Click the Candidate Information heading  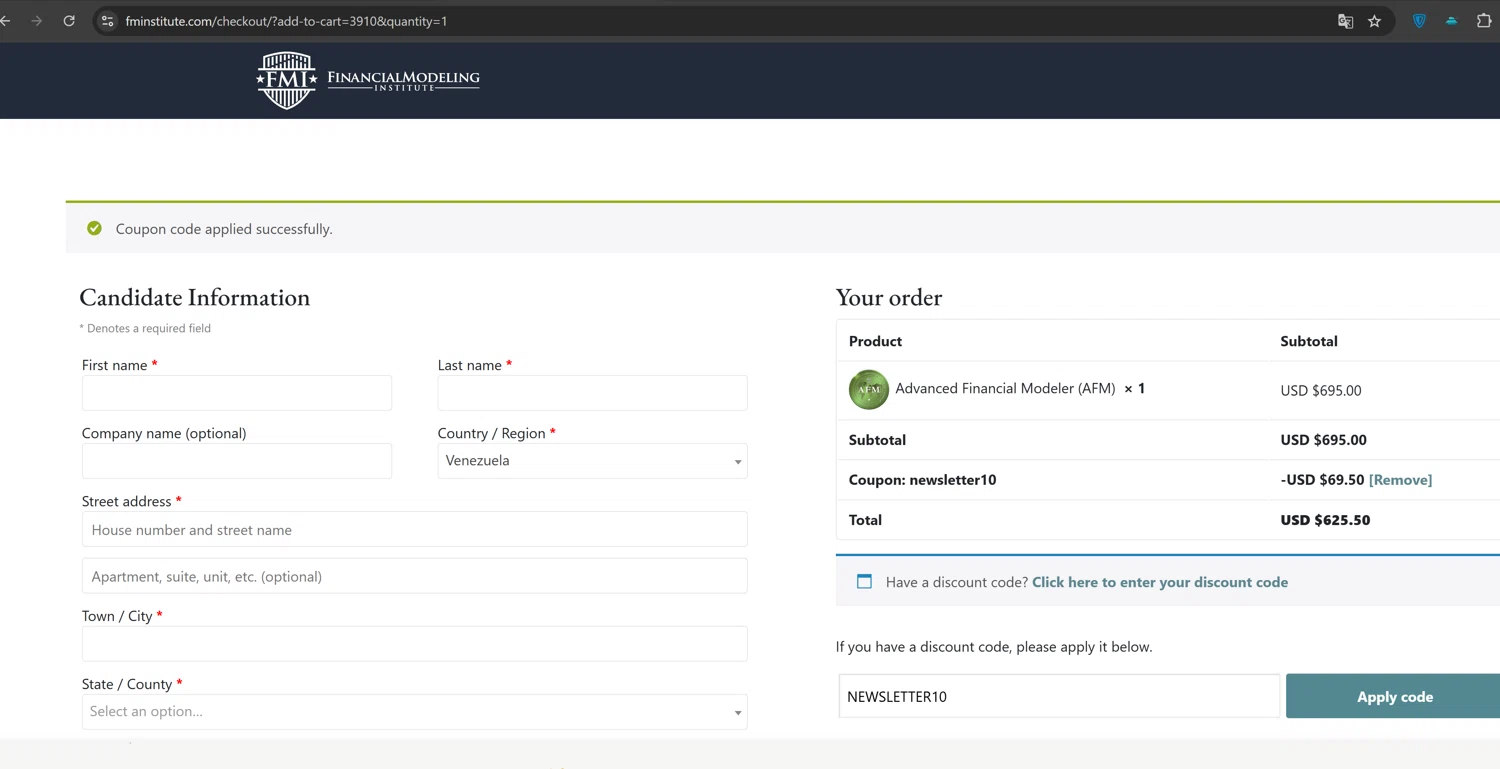click(195, 297)
